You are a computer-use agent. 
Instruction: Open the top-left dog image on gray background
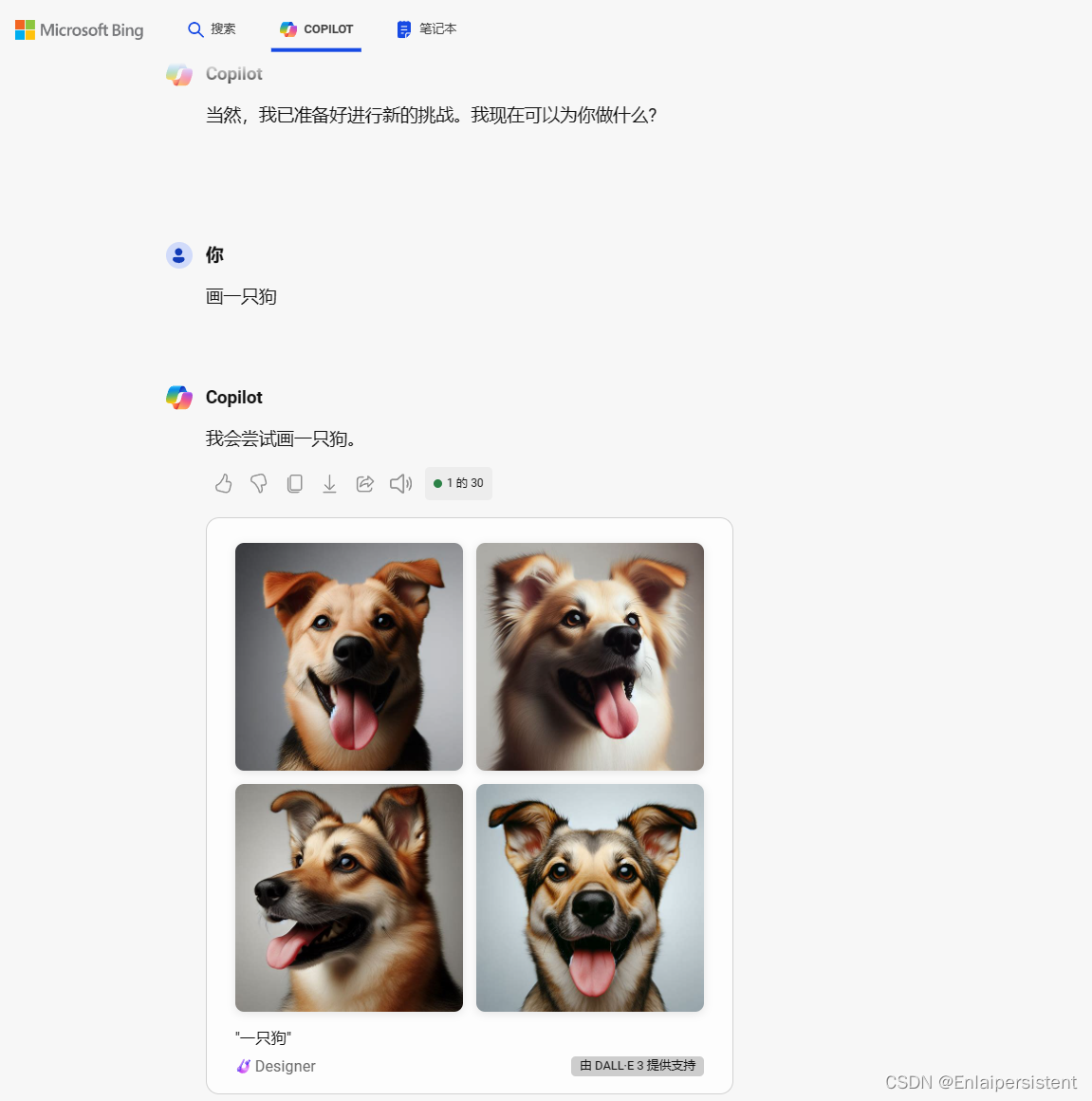pos(349,657)
